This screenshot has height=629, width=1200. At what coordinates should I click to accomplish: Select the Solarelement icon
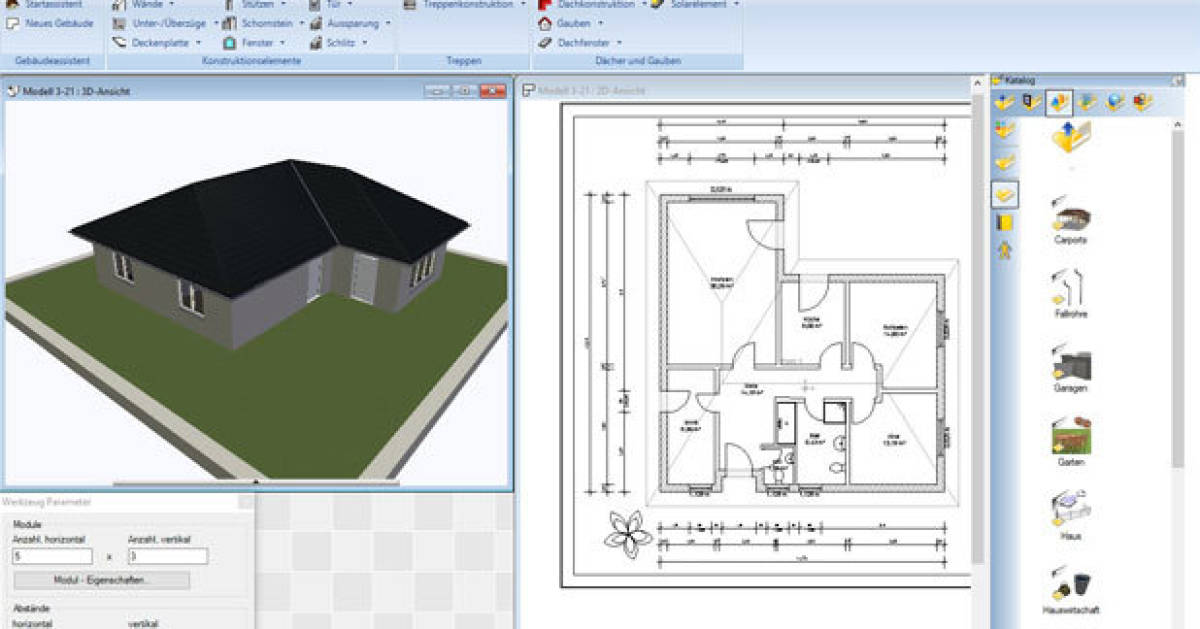pyautogui.click(x=656, y=4)
